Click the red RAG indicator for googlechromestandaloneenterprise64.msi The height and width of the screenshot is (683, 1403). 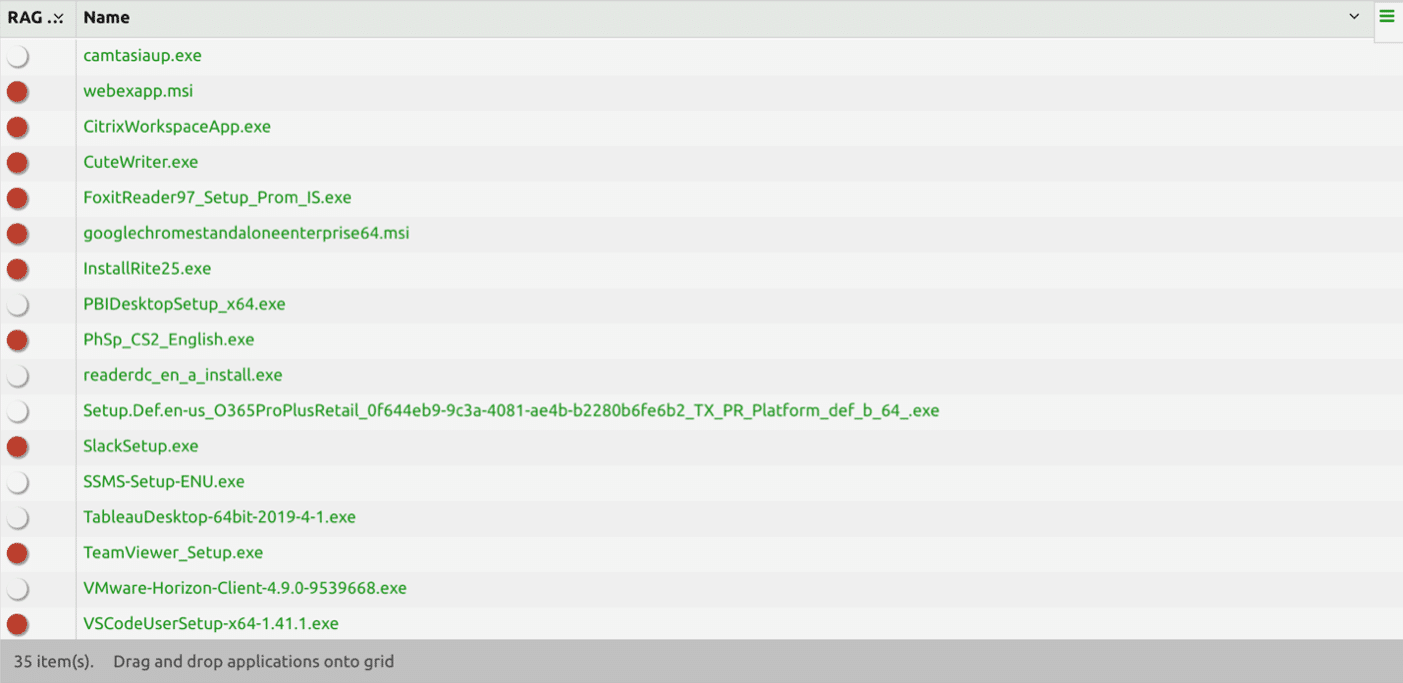point(17,234)
